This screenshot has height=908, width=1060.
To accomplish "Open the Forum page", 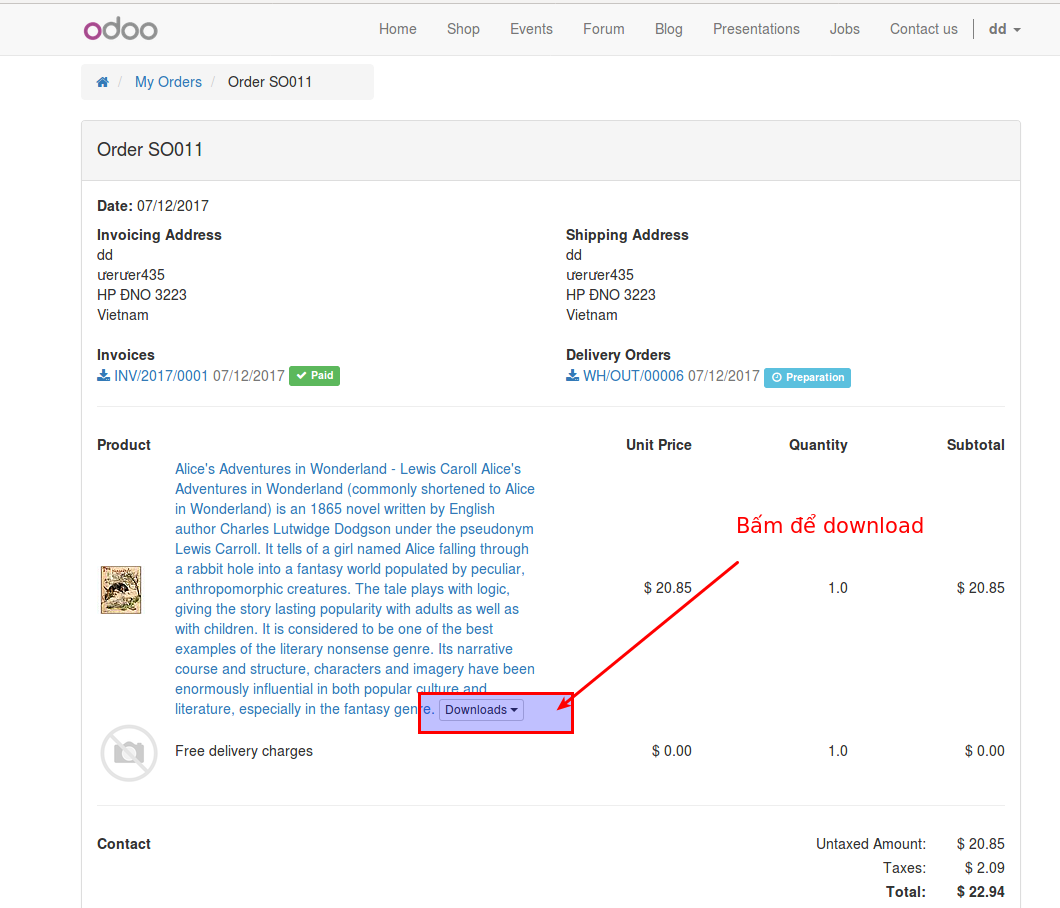I will coord(604,29).
